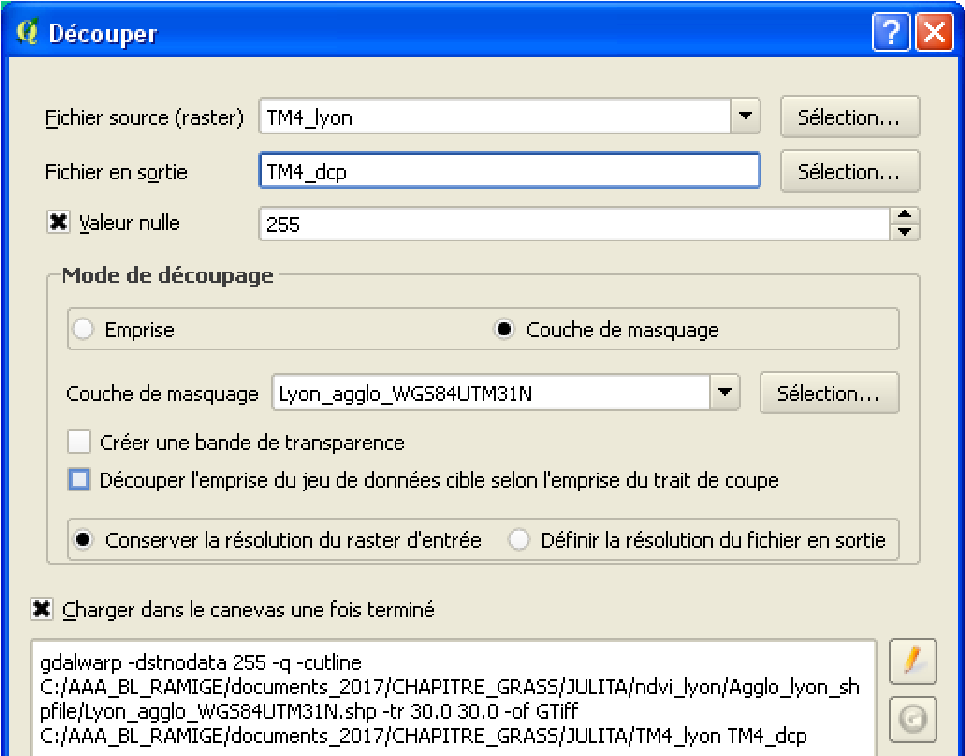Screen dimensions: 965x756
Task: Click Sélection button for source file
Action: (x=850, y=116)
